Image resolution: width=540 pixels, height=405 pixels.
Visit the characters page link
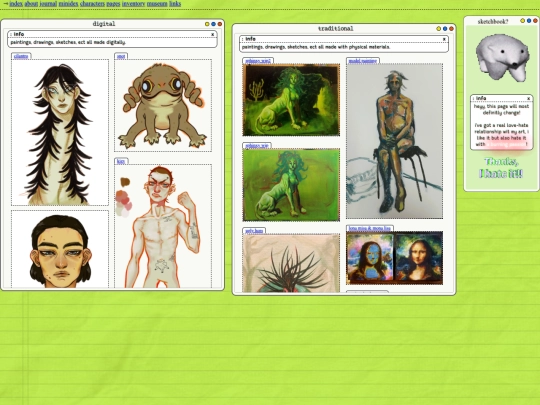(92, 4)
